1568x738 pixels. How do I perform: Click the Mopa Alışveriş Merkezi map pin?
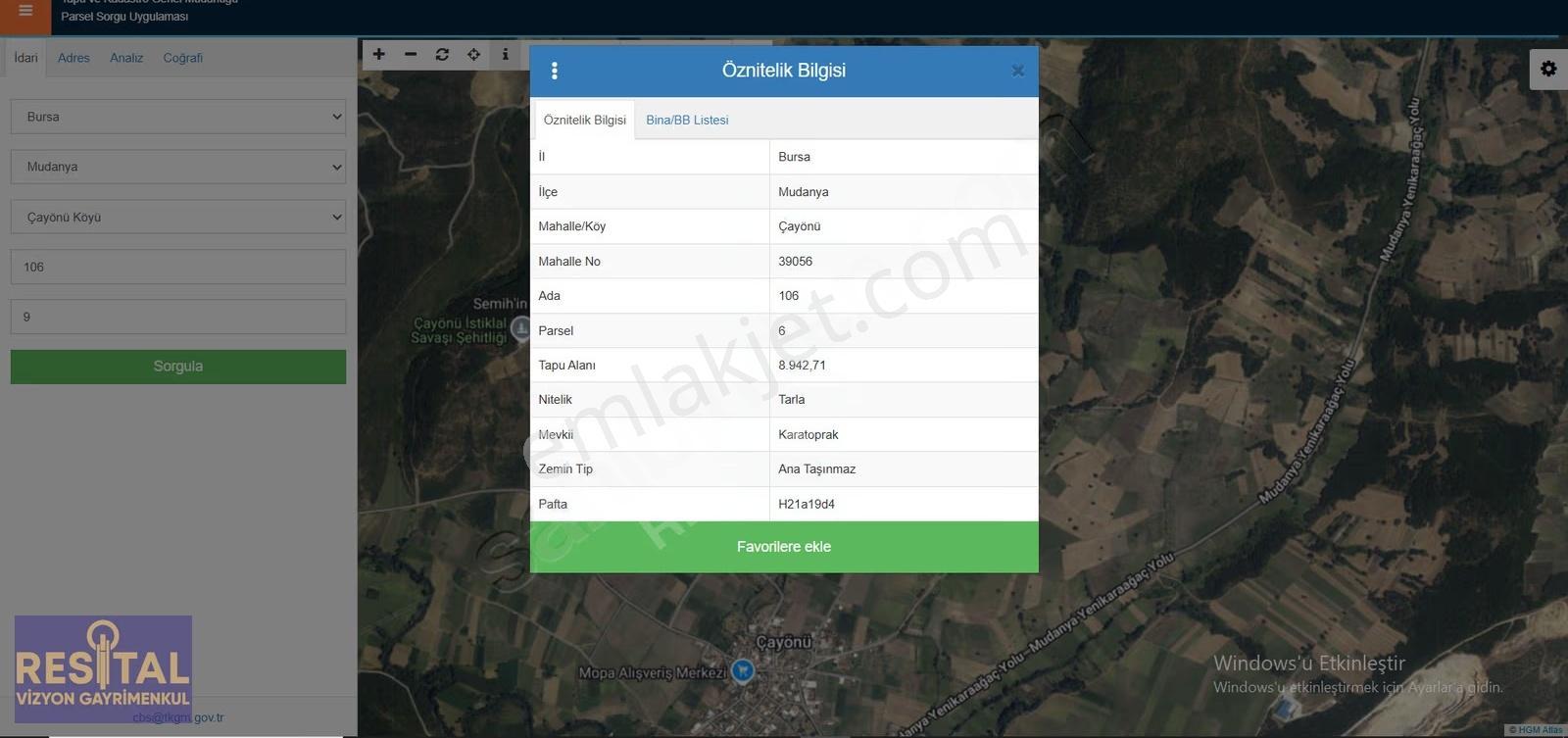tap(743, 670)
